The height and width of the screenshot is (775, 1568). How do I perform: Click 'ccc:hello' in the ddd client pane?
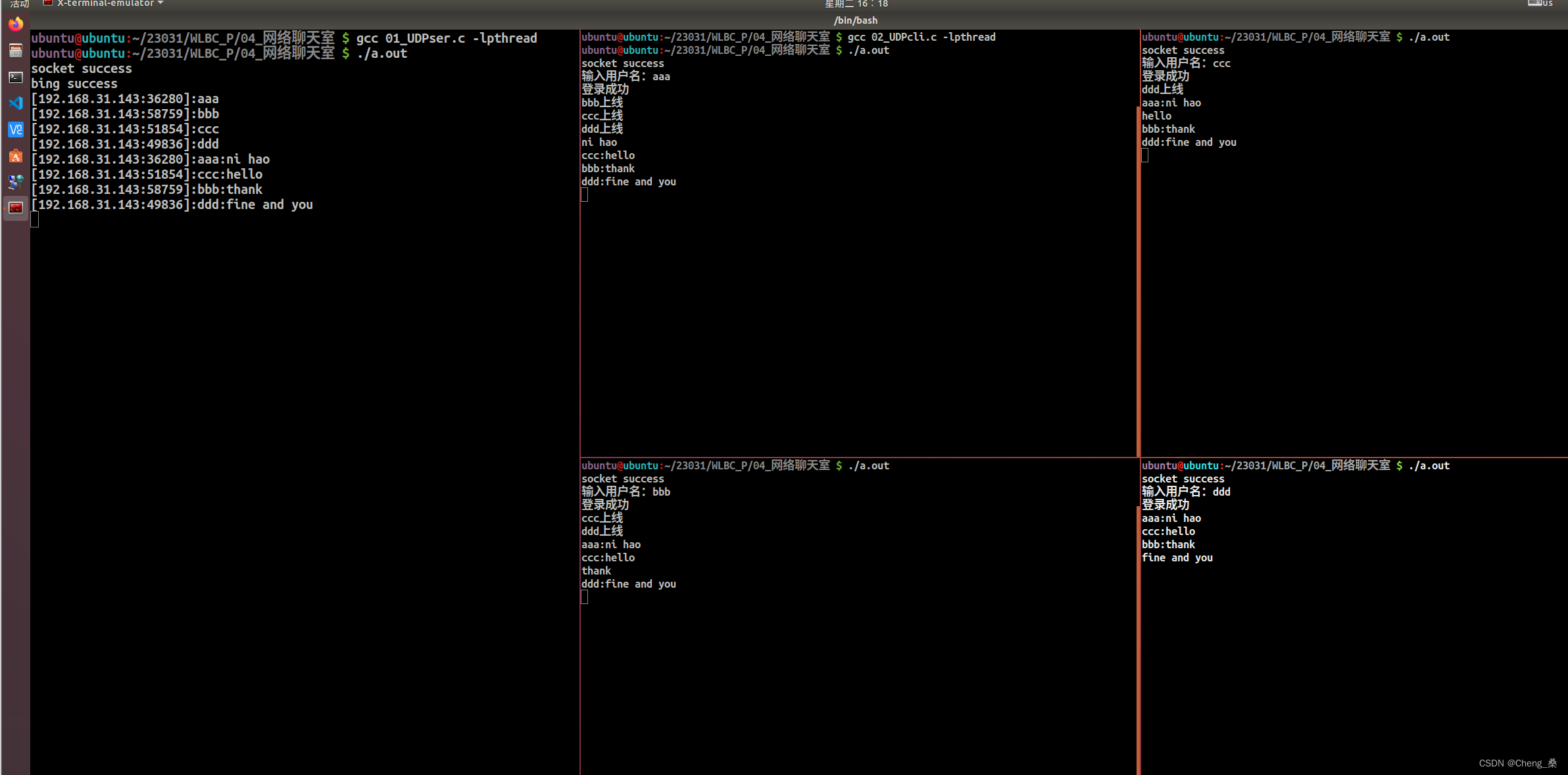pyautogui.click(x=1169, y=531)
